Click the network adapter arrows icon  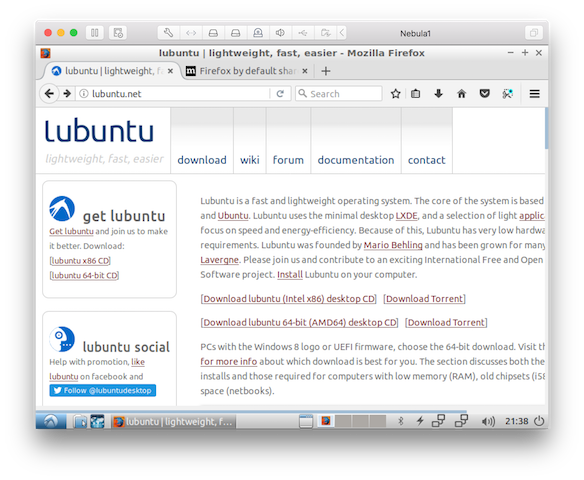coord(191,33)
